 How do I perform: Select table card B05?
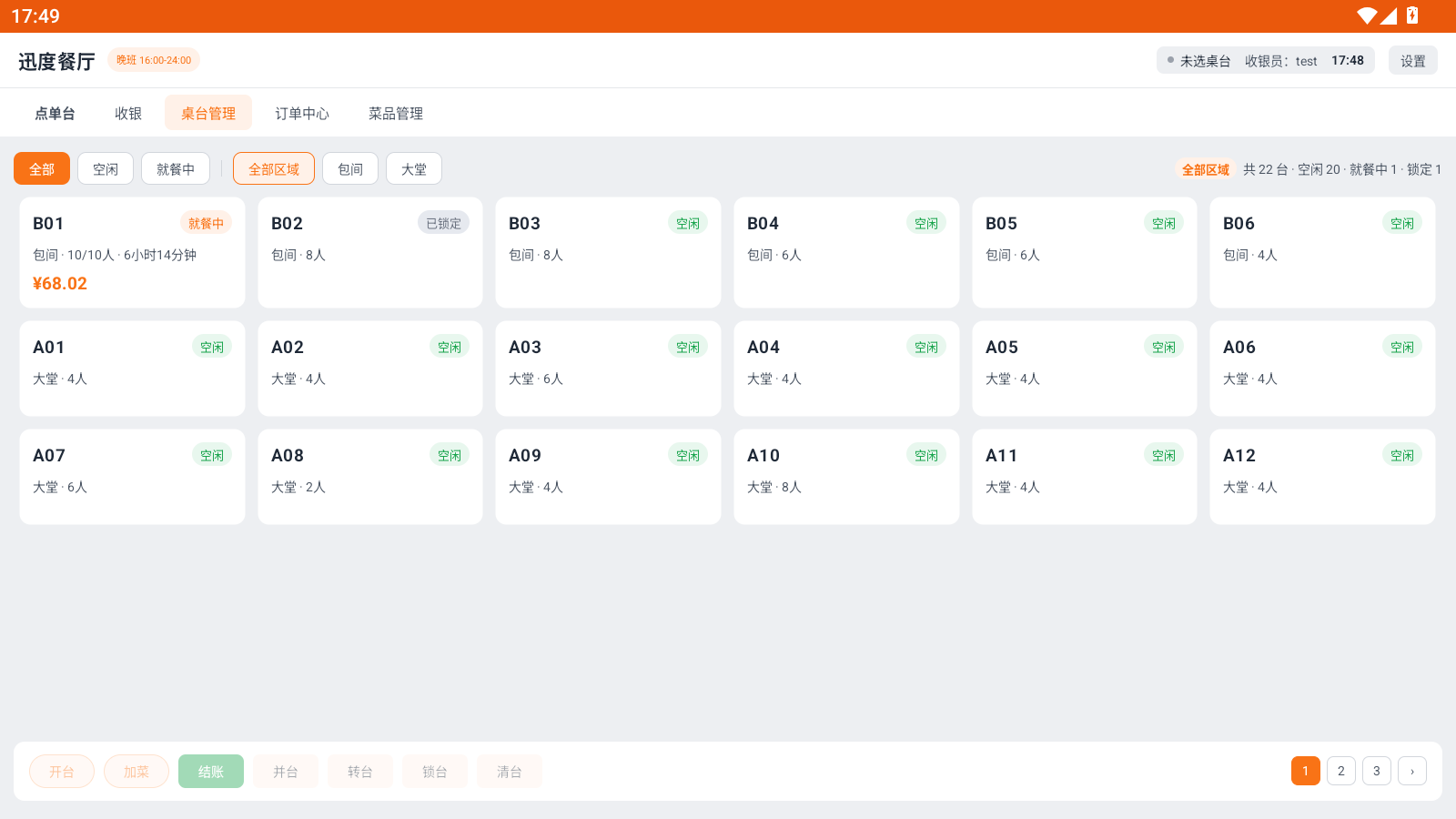[1085, 253]
